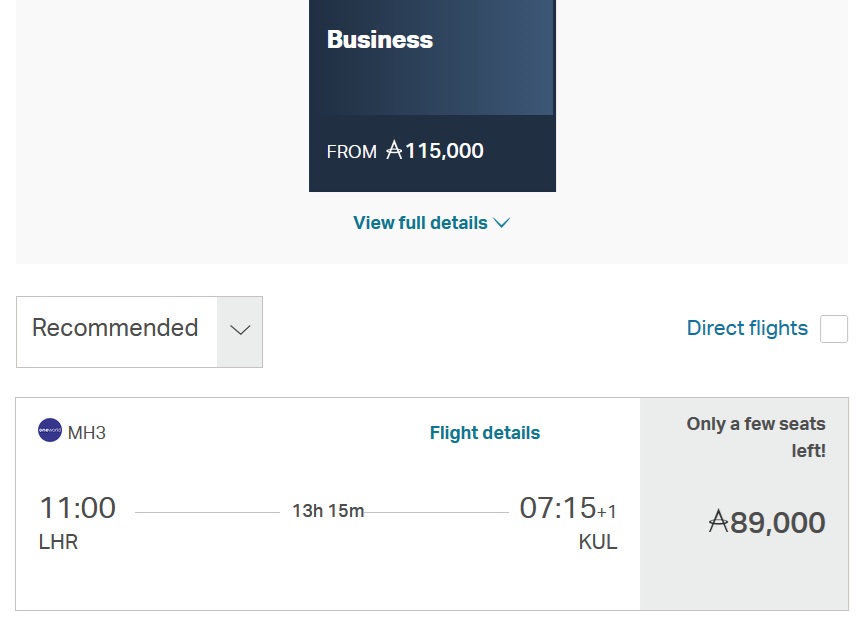Open the Recommended sort dropdown
This screenshot has width=858, height=619.
pos(116,329)
